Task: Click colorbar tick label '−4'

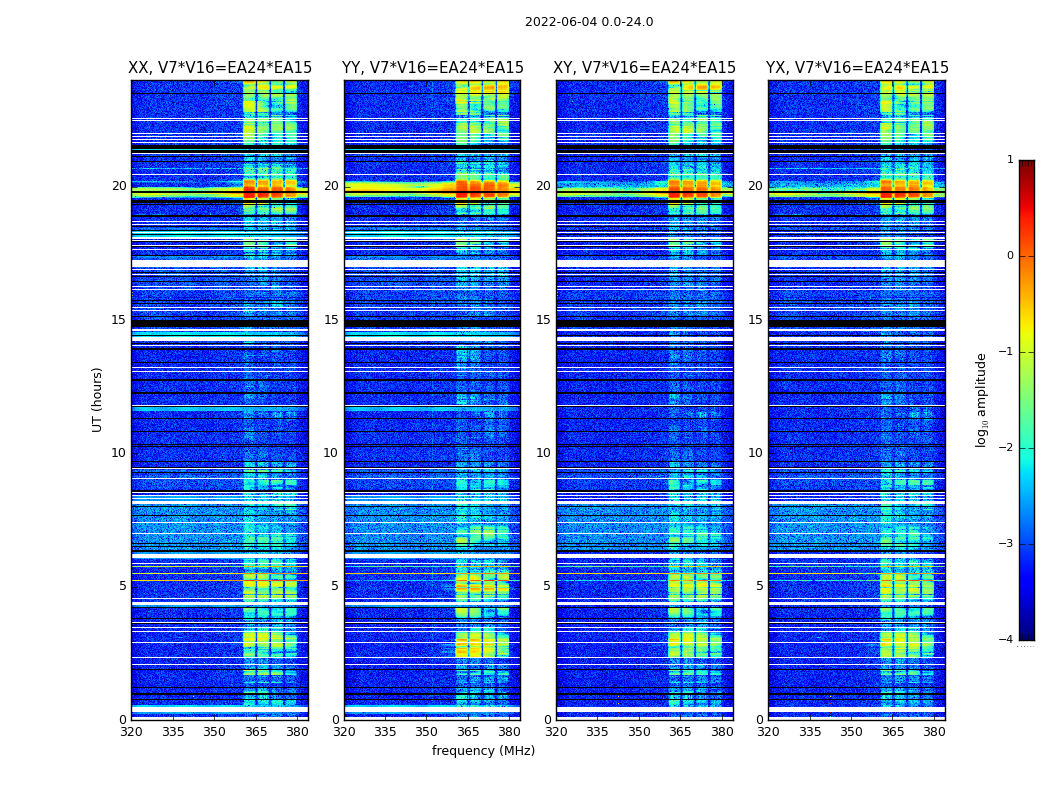Action: click(1006, 639)
